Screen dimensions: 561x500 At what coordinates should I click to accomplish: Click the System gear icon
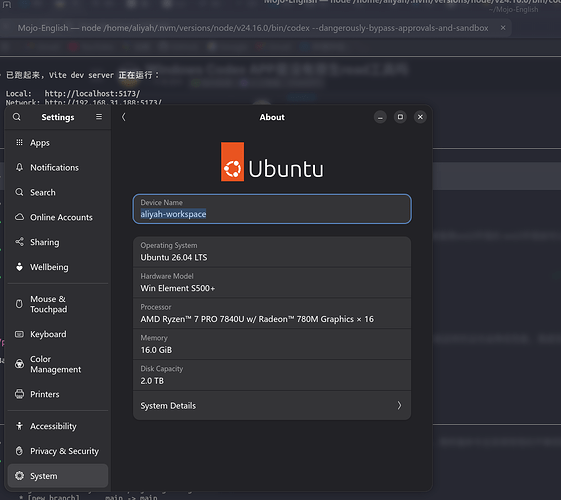point(19,476)
